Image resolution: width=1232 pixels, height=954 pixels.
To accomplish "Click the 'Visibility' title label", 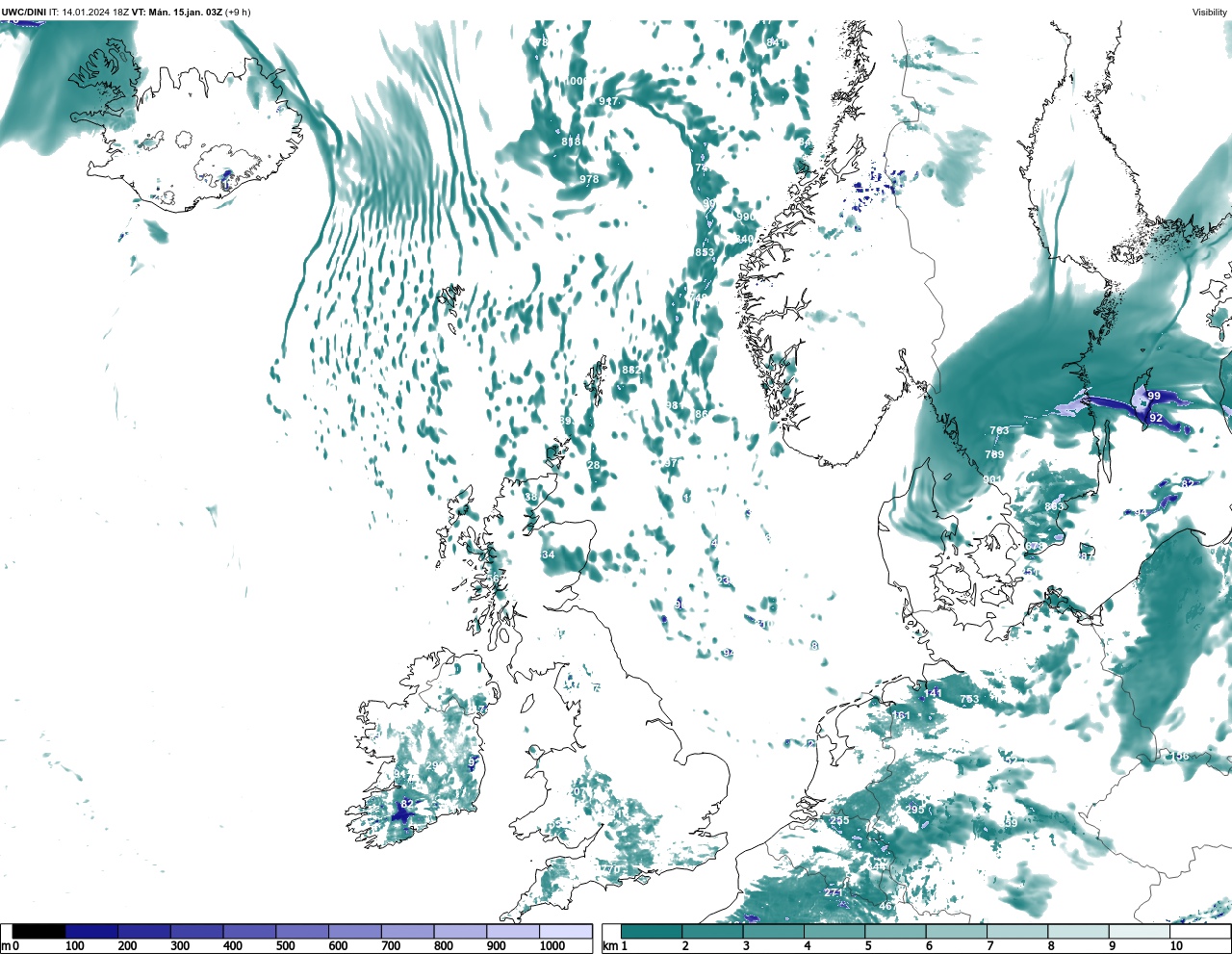I will [1210, 12].
